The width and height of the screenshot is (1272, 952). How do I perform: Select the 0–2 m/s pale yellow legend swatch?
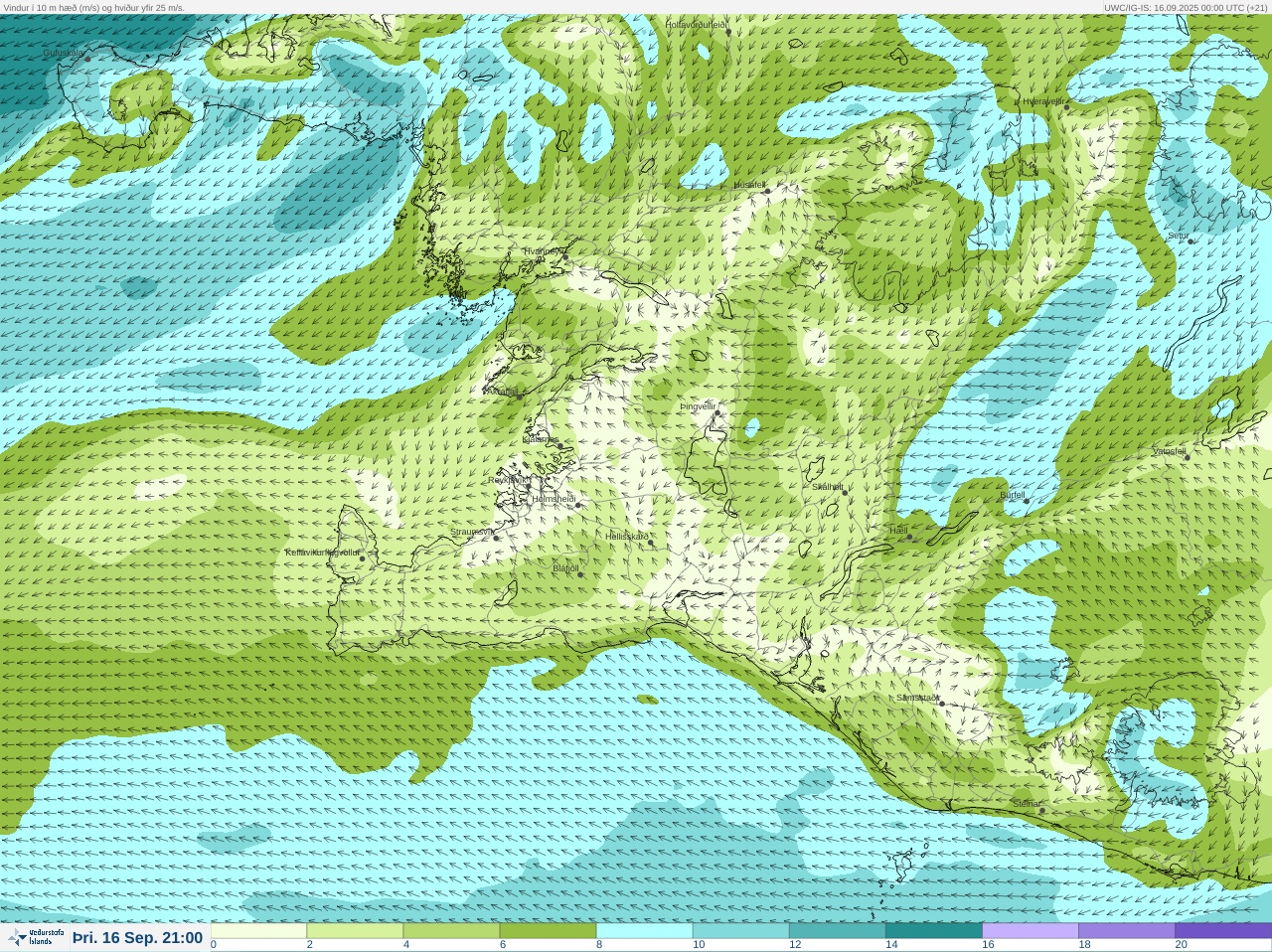click(x=258, y=931)
